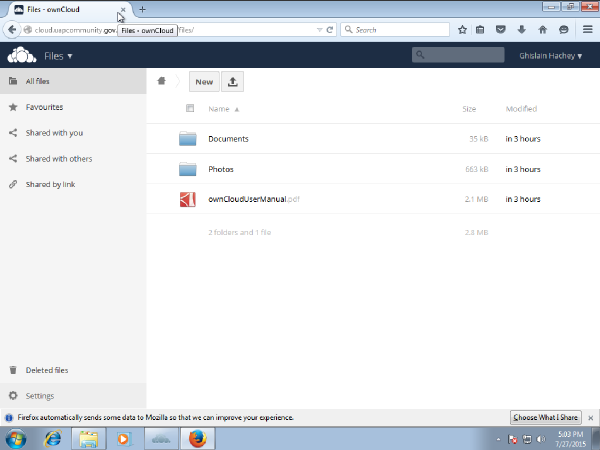Viewport: 600px width, 450px height.
Task: Launch Internet Explorer from taskbar
Action: coord(52,439)
